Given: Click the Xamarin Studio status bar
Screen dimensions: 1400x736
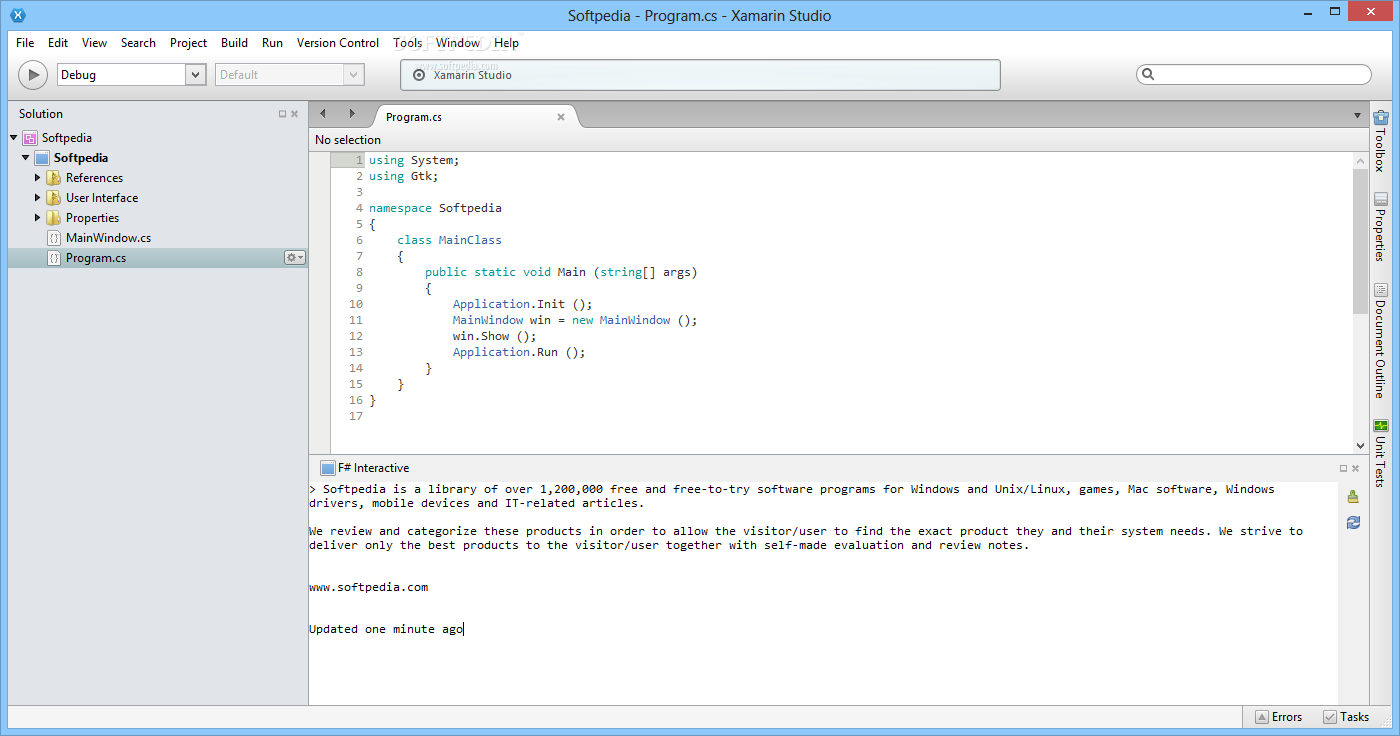Looking at the screenshot, I should coord(700,75).
